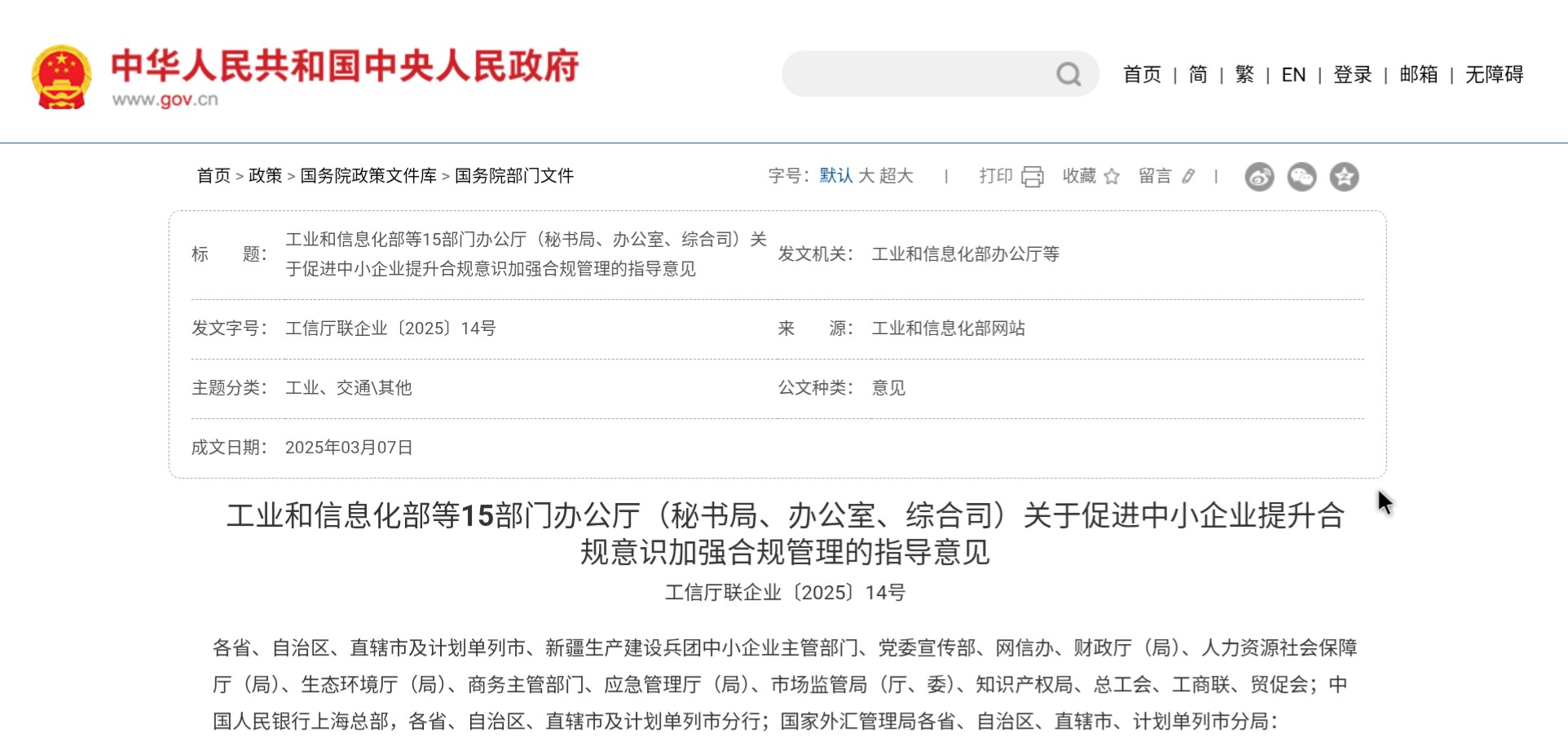Click the Qzone star share icon
The height and width of the screenshot is (750, 1568).
point(1344,177)
